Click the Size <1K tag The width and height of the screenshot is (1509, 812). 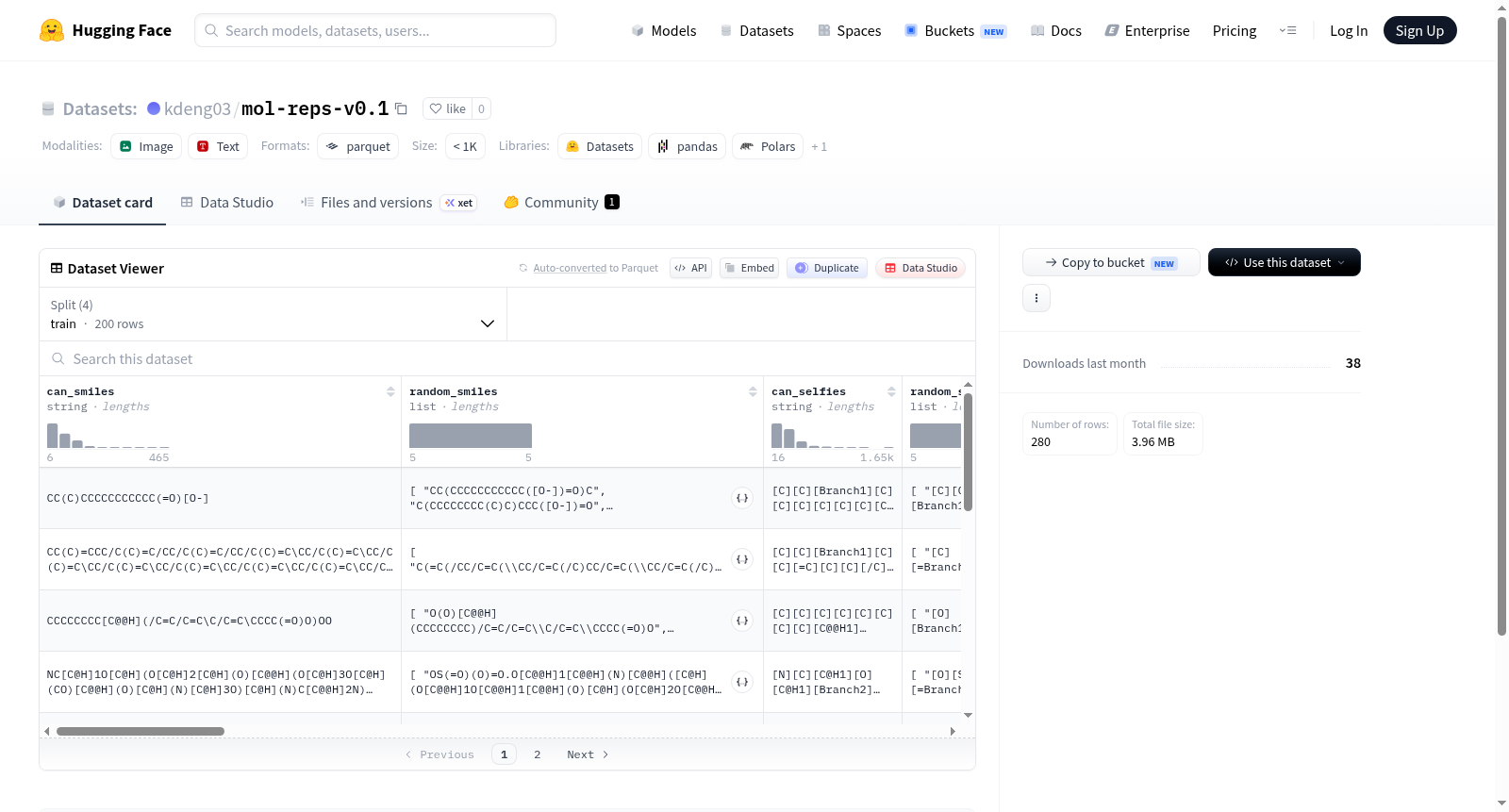tap(465, 146)
